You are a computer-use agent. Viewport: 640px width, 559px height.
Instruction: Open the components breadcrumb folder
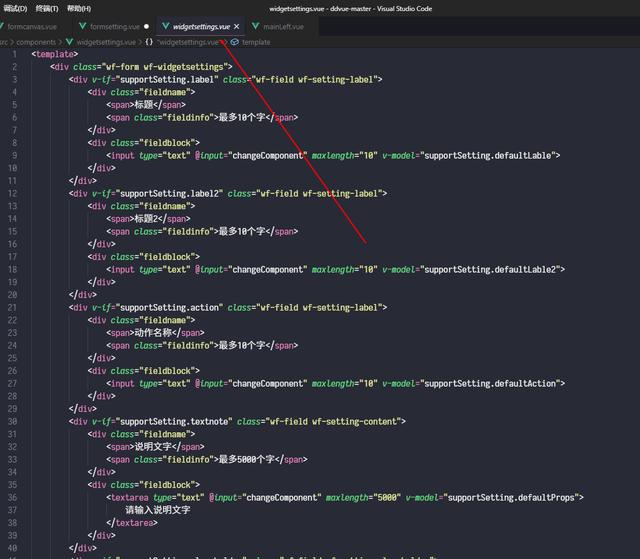pos(36,42)
